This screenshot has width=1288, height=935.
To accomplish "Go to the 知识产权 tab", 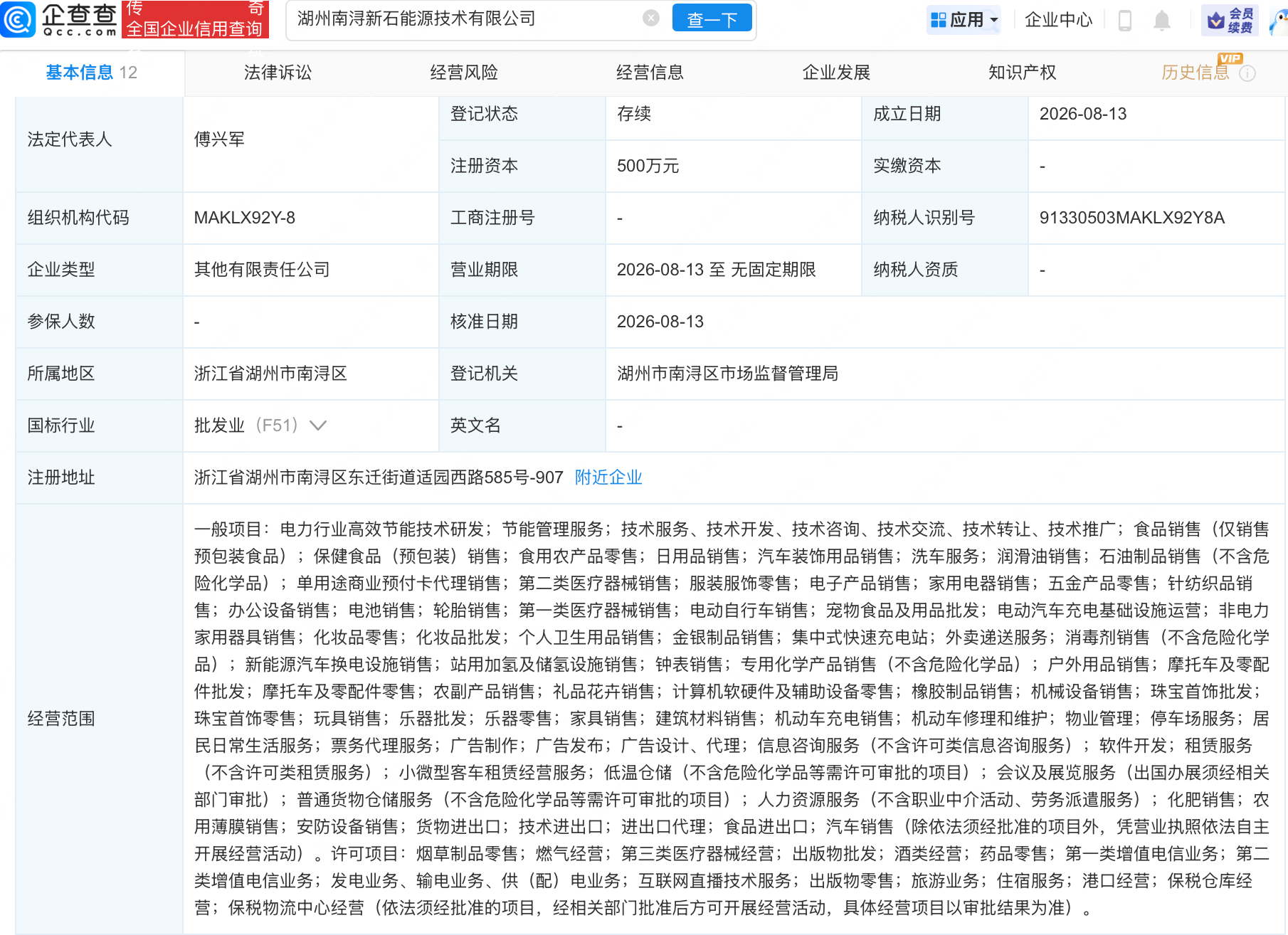I will tap(1022, 73).
